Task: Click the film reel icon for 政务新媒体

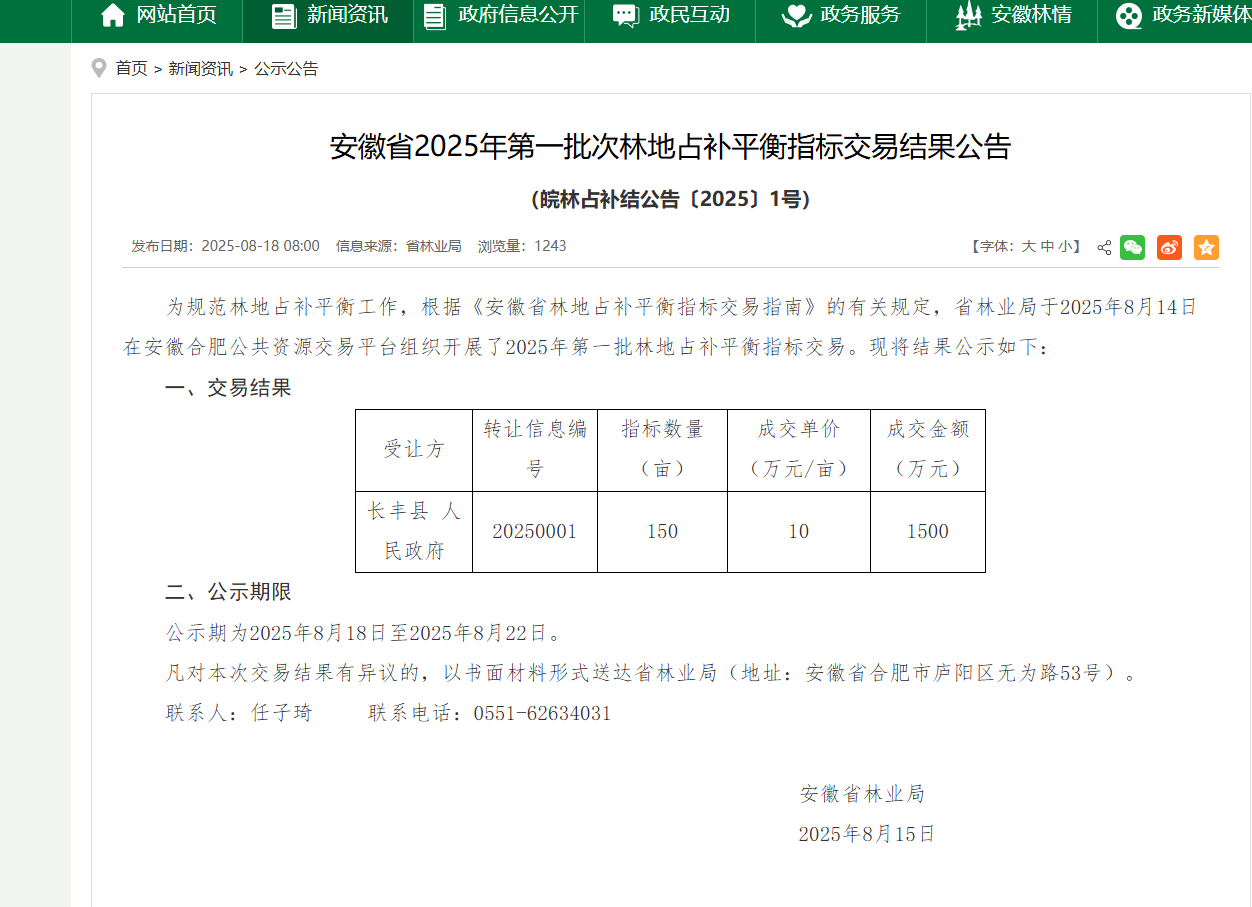Action: (1129, 15)
